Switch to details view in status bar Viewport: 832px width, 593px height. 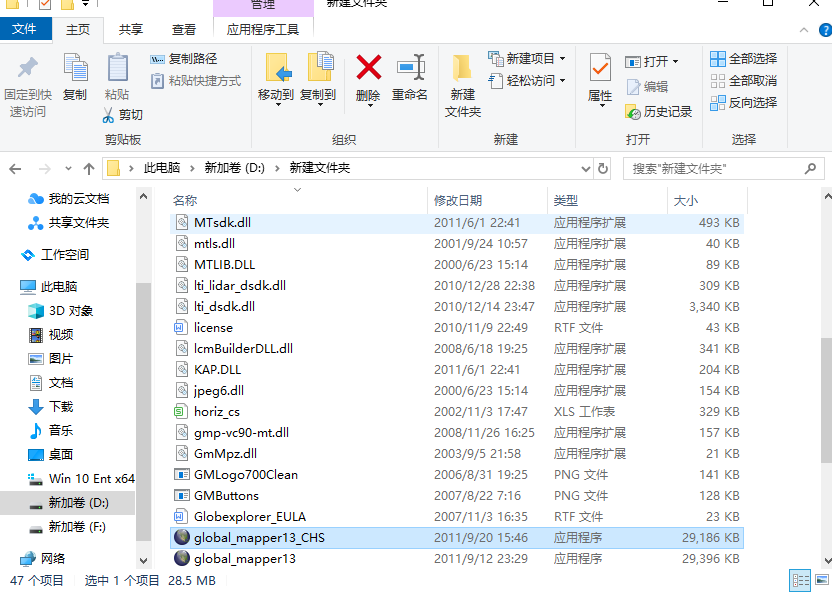pos(800,580)
